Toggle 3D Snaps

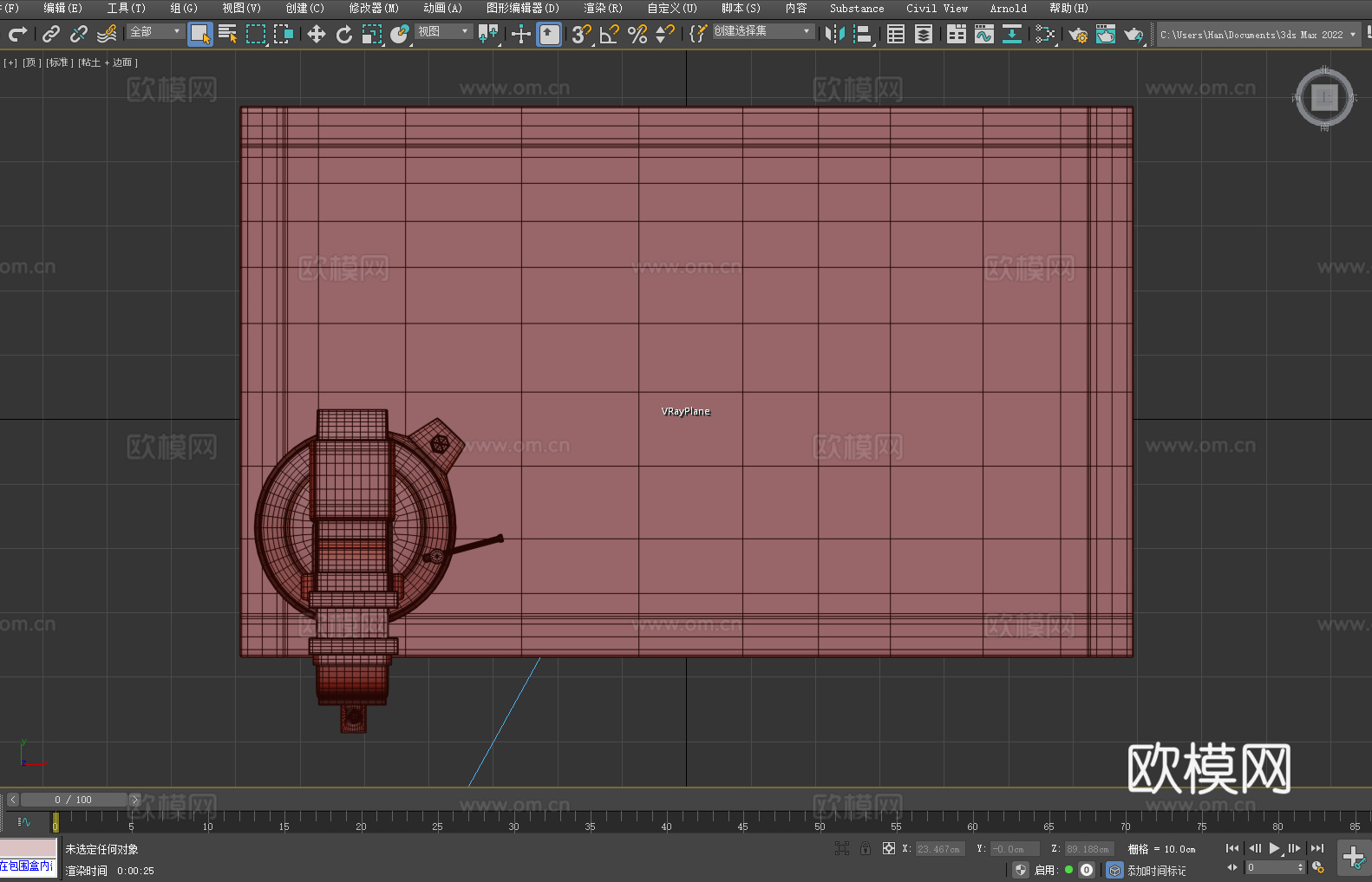click(582, 34)
